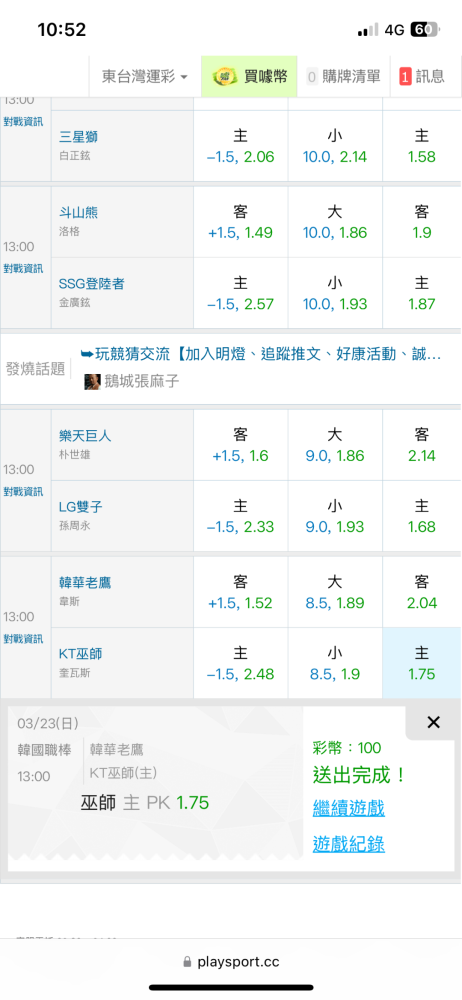Tap the lock icon by playsport.cc

tap(187, 962)
